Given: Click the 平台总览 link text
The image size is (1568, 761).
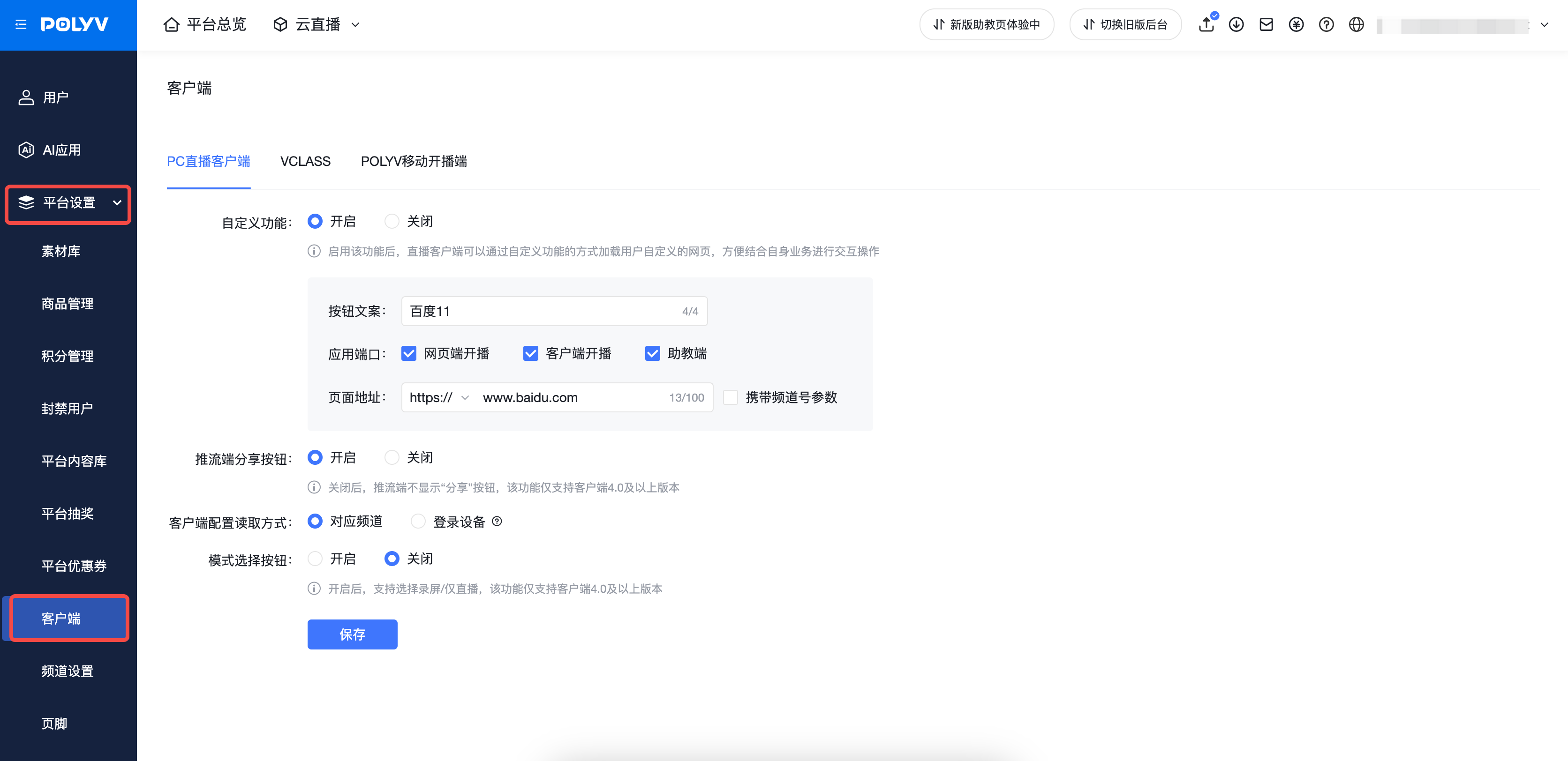Looking at the screenshot, I should point(216,24).
